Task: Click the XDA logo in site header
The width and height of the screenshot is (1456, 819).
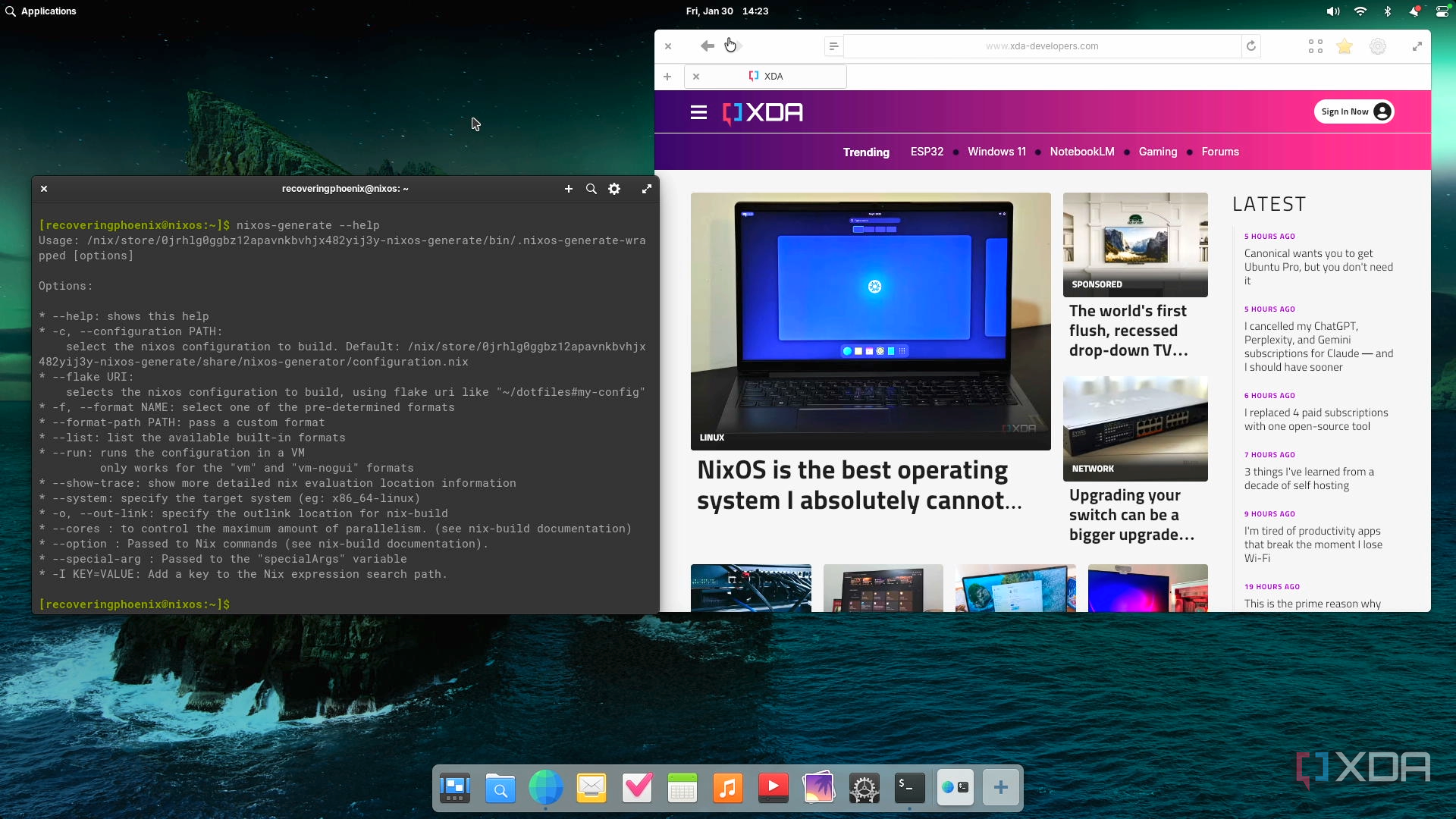Action: pyautogui.click(x=763, y=113)
